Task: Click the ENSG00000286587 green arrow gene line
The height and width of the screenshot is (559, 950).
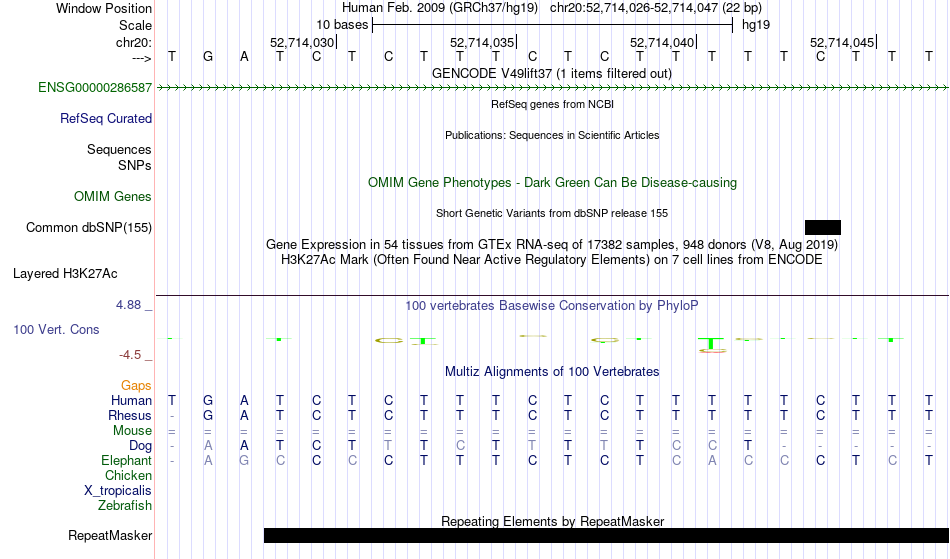Action: click(553, 88)
